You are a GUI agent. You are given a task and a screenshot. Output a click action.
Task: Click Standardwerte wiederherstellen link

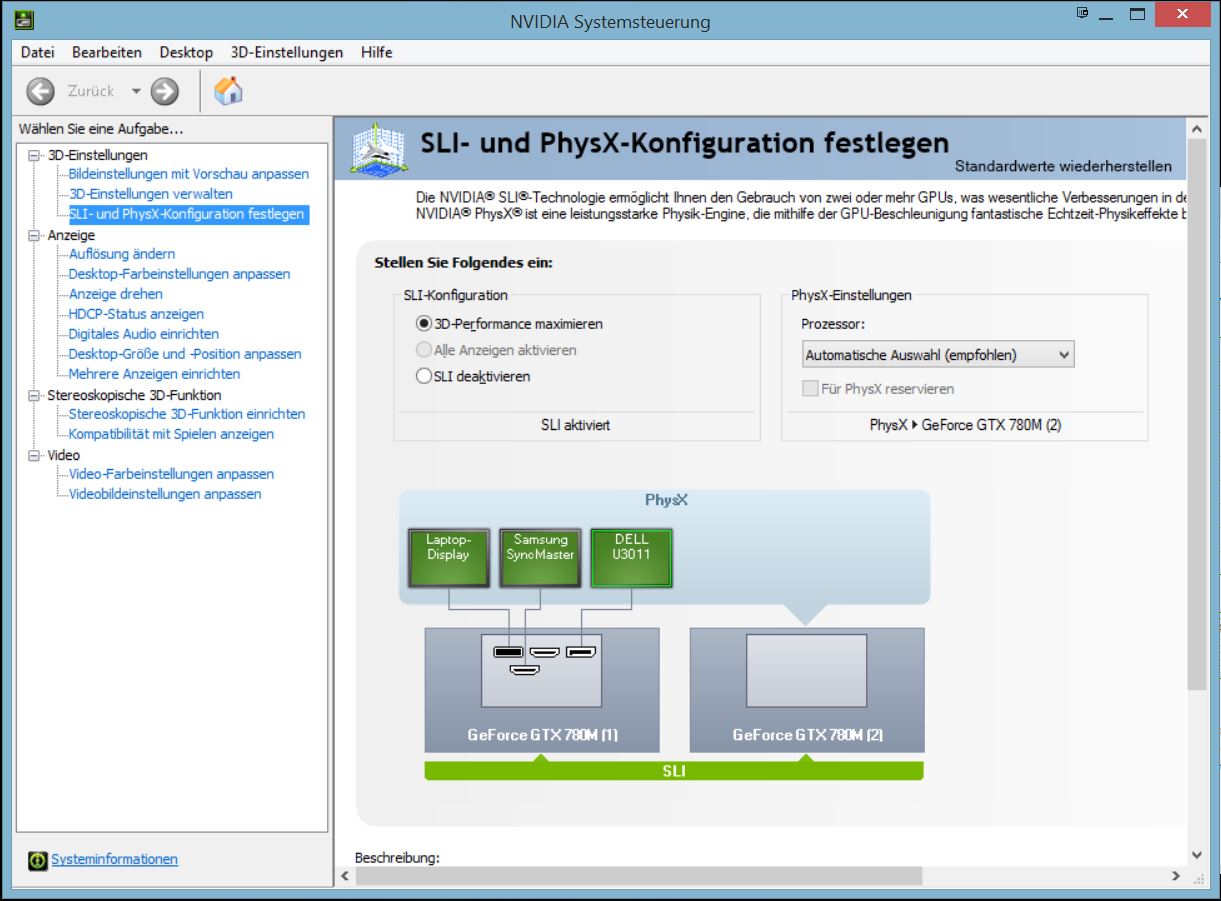(x=1063, y=166)
